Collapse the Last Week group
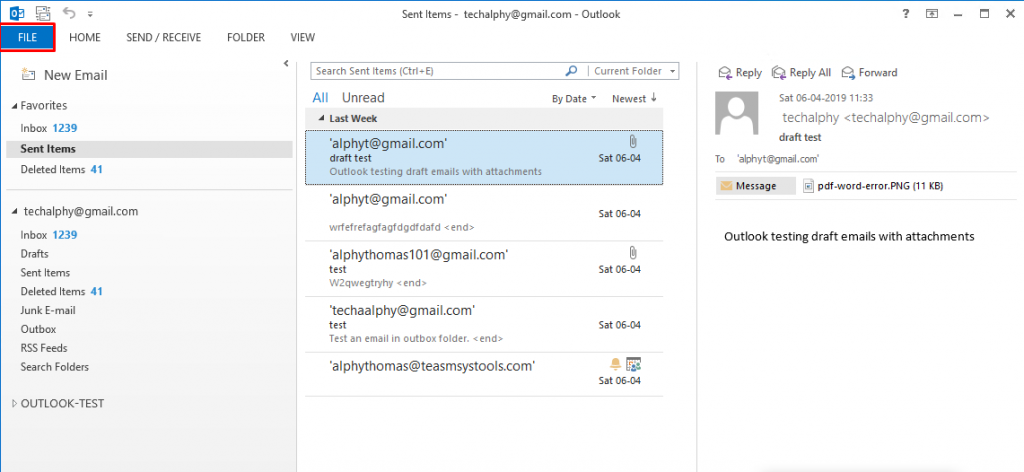The width and height of the screenshot is (1024, 472). coord(321,119)
